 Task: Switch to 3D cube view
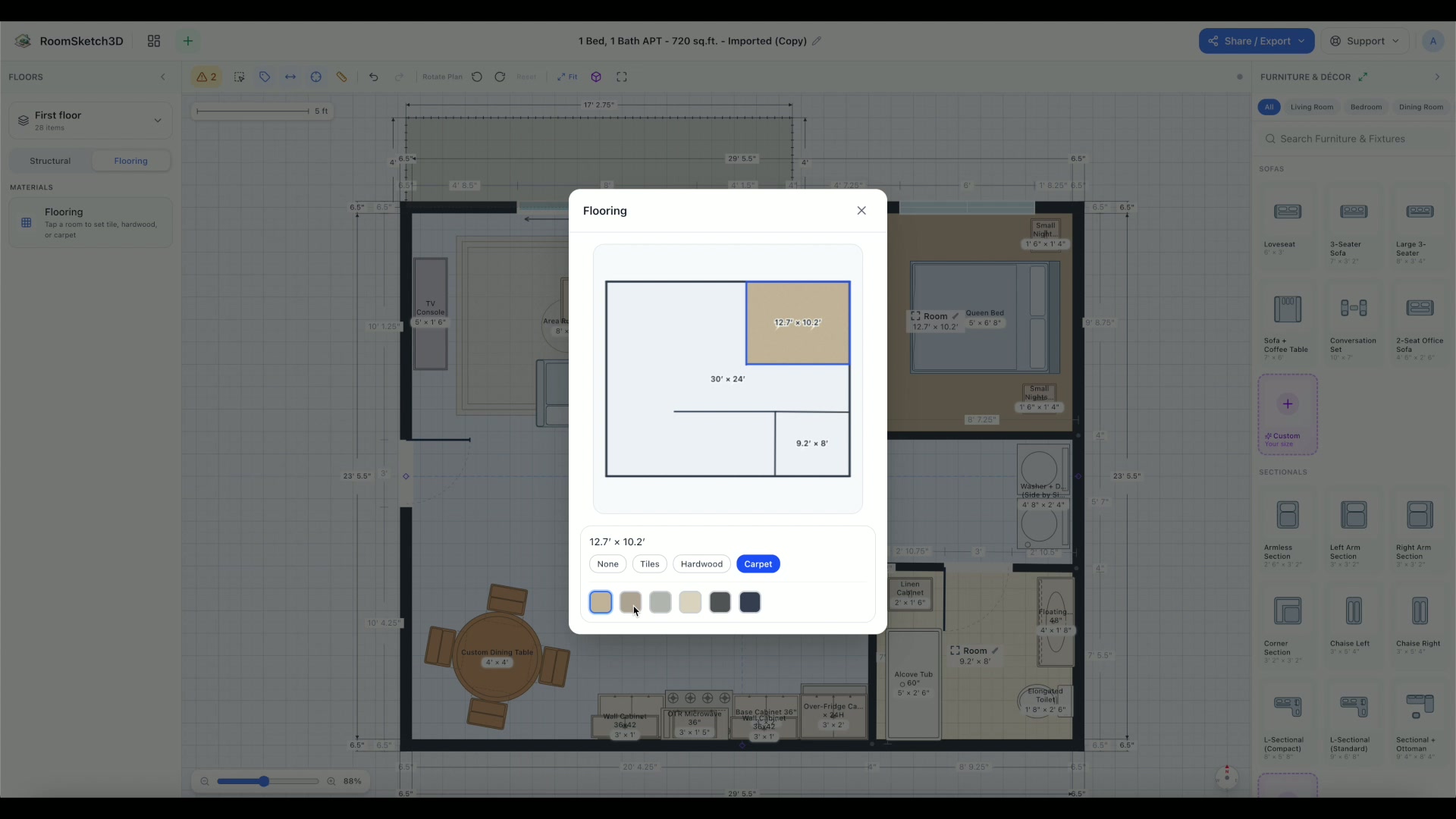tap(596, 77)
